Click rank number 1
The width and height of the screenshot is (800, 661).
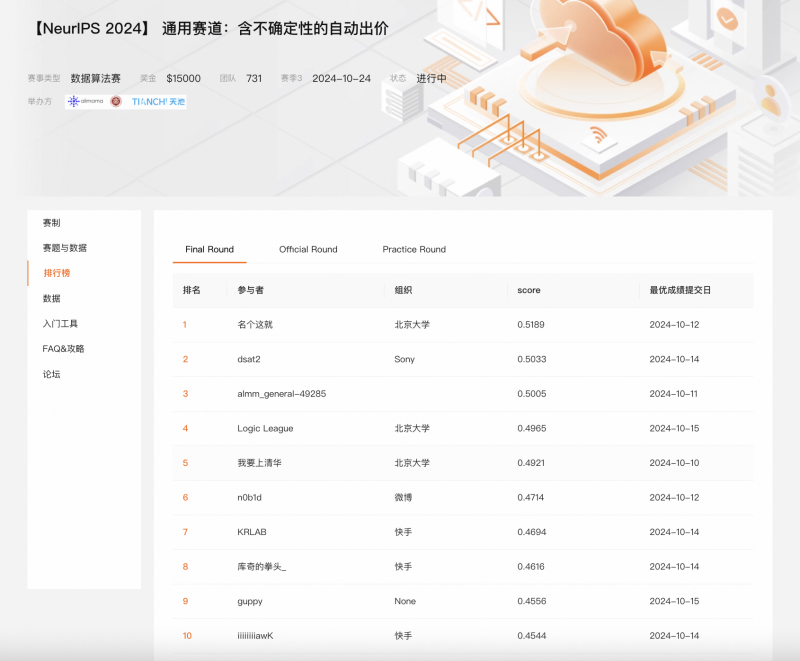[x=185, y=325]
